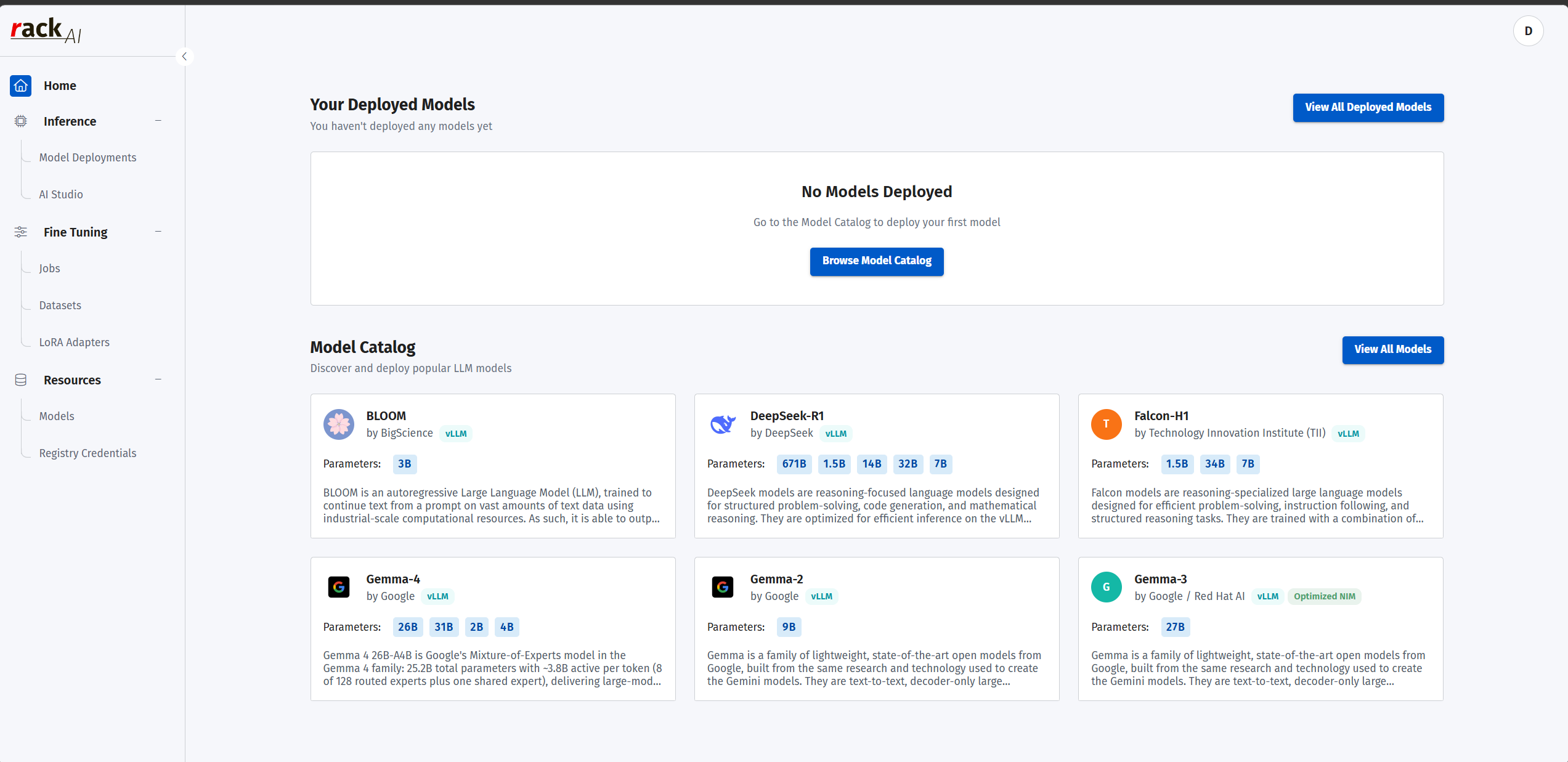
Task: Select Falcon-H1 34B parameter chip
Action: [x=1214, y=464]
